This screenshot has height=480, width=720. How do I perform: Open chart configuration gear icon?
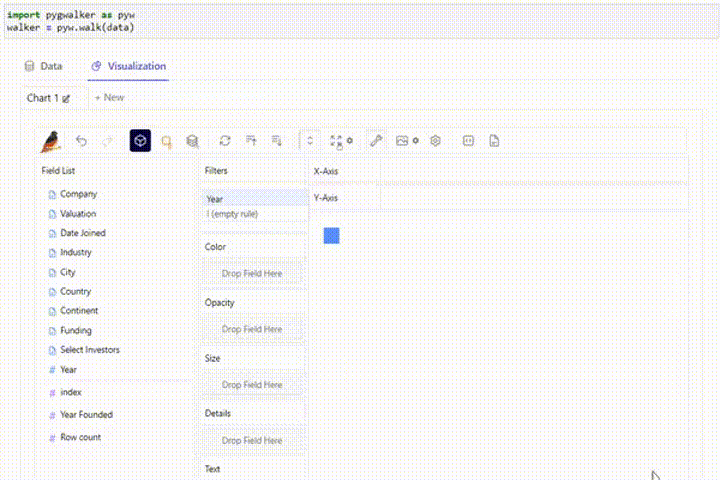[435, 141]
